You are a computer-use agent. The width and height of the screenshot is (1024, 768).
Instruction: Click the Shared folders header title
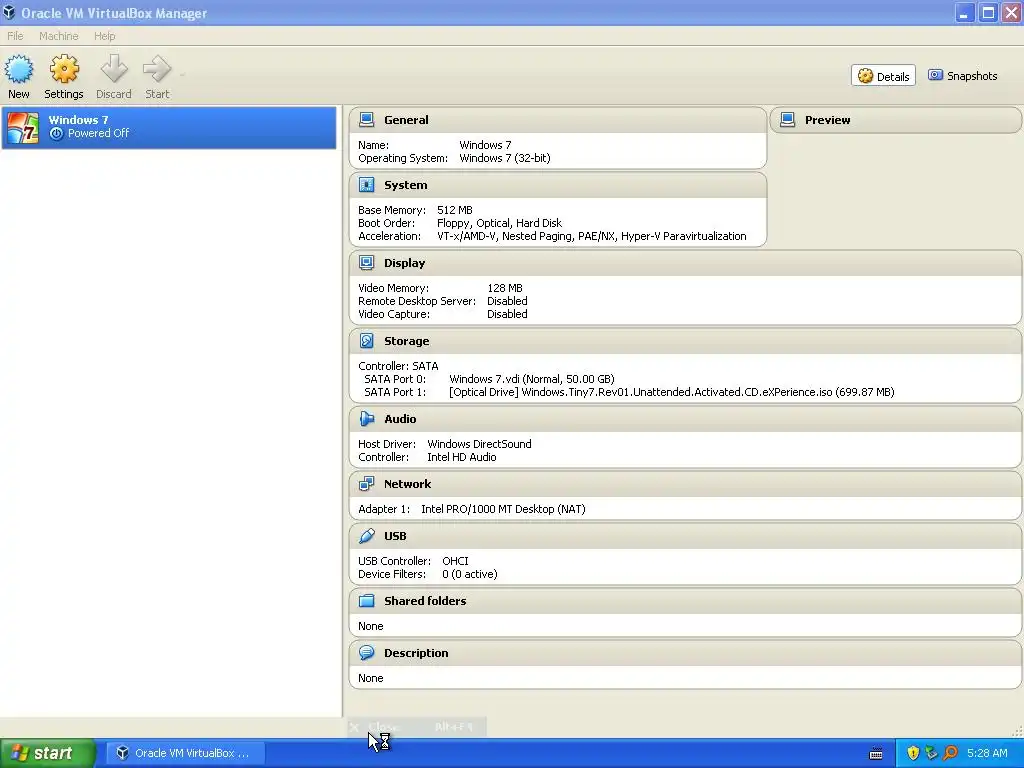[425, 601]
